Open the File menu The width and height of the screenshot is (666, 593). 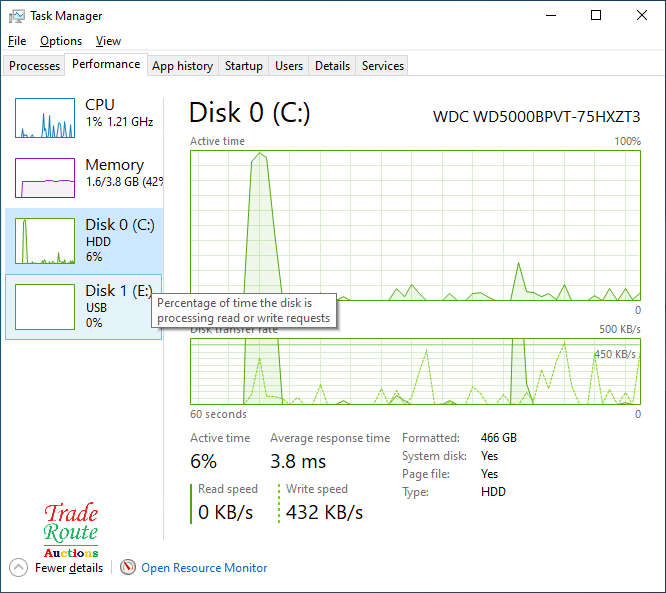click(17, 41)
